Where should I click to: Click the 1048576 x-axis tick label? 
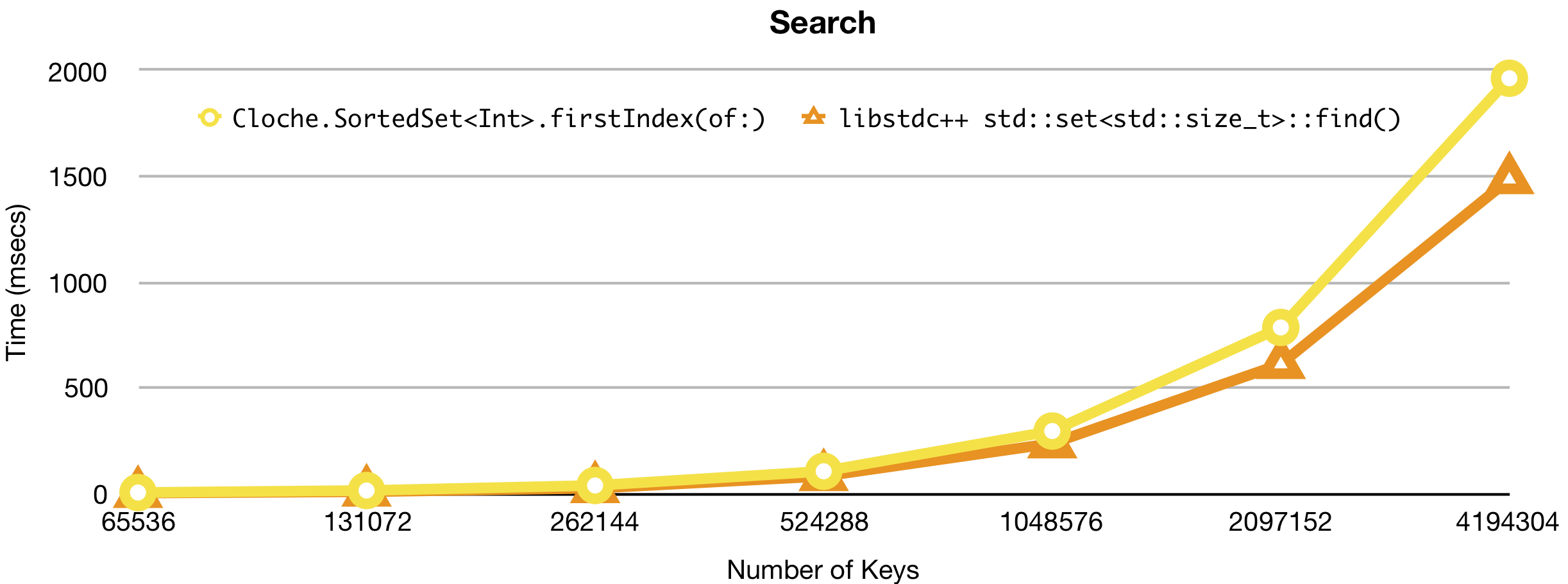point(1052,522)
